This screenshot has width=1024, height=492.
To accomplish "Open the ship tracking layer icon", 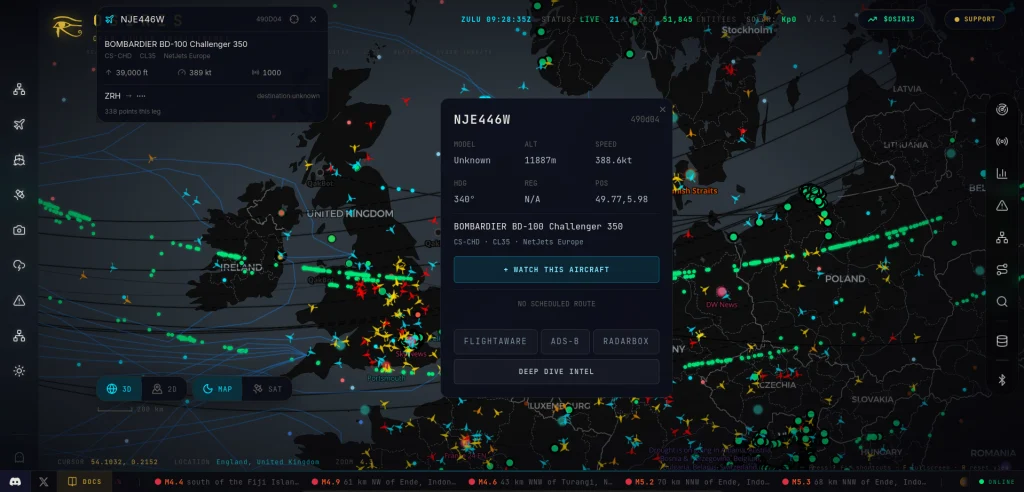I will (19, 159).
